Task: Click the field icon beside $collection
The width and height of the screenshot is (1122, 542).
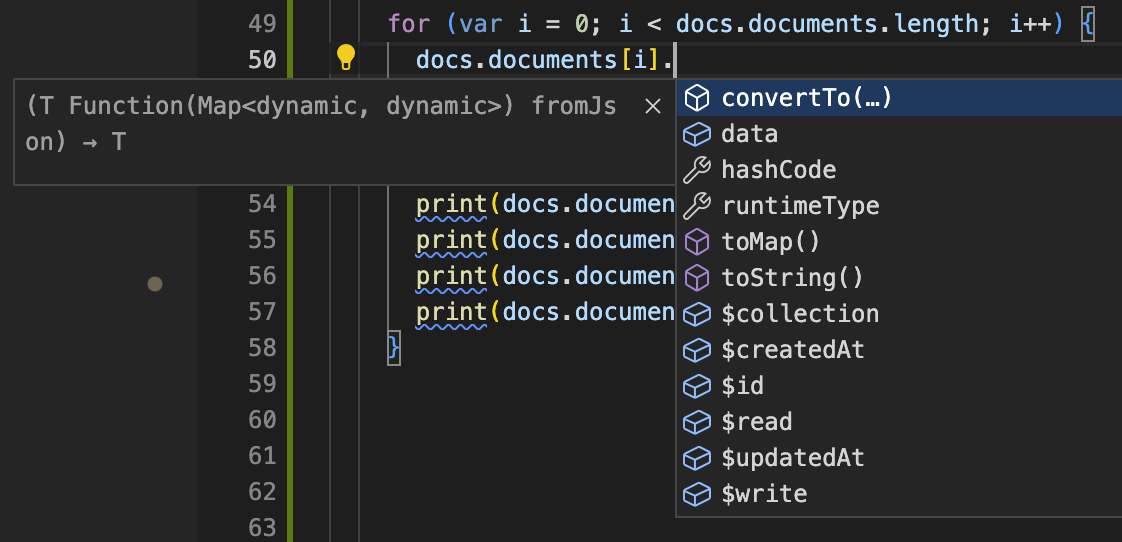Action: pyautogui.click(x=697, y=314)
